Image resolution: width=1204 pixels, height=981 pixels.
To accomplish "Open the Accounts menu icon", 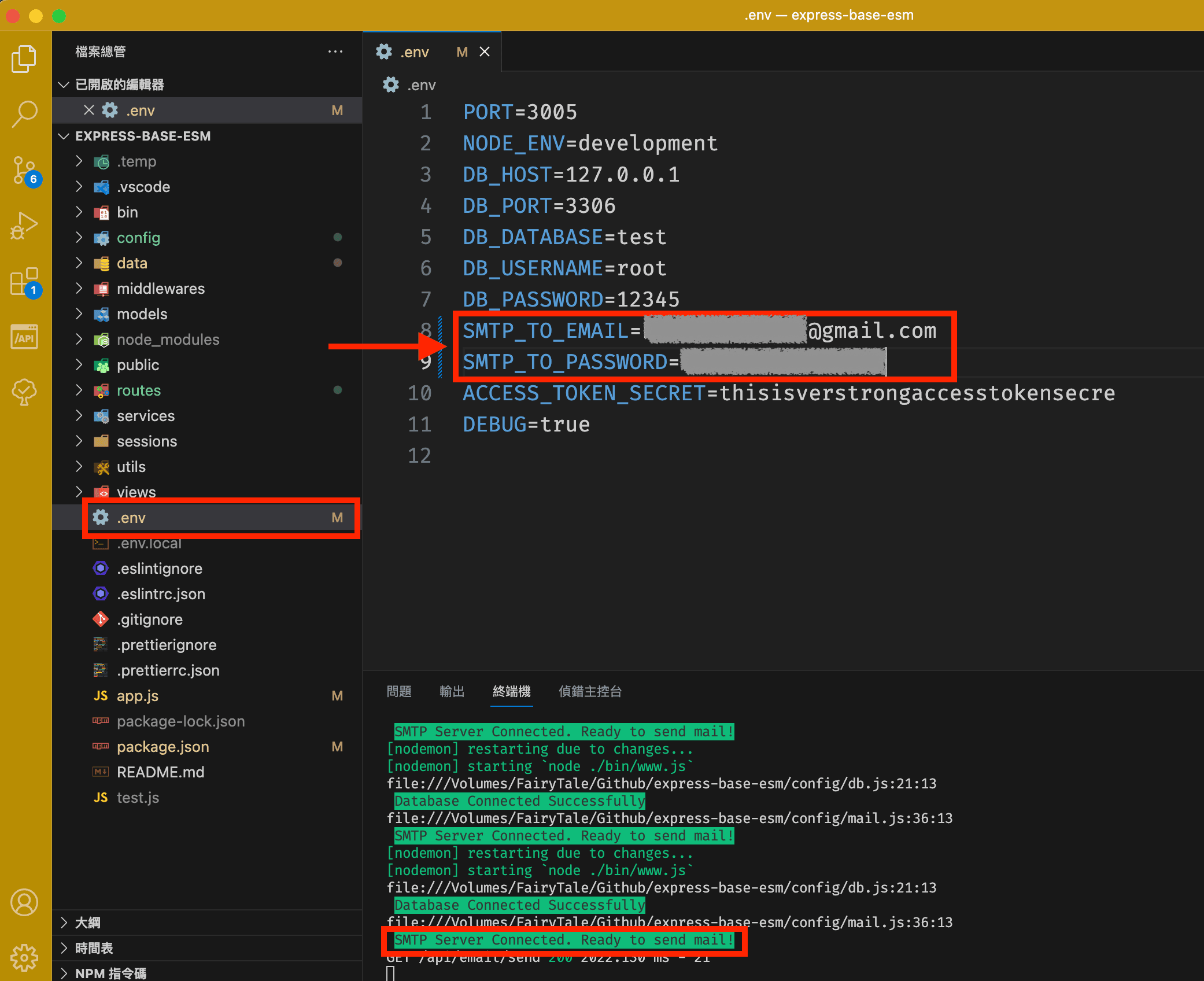I will pos(24,902).
